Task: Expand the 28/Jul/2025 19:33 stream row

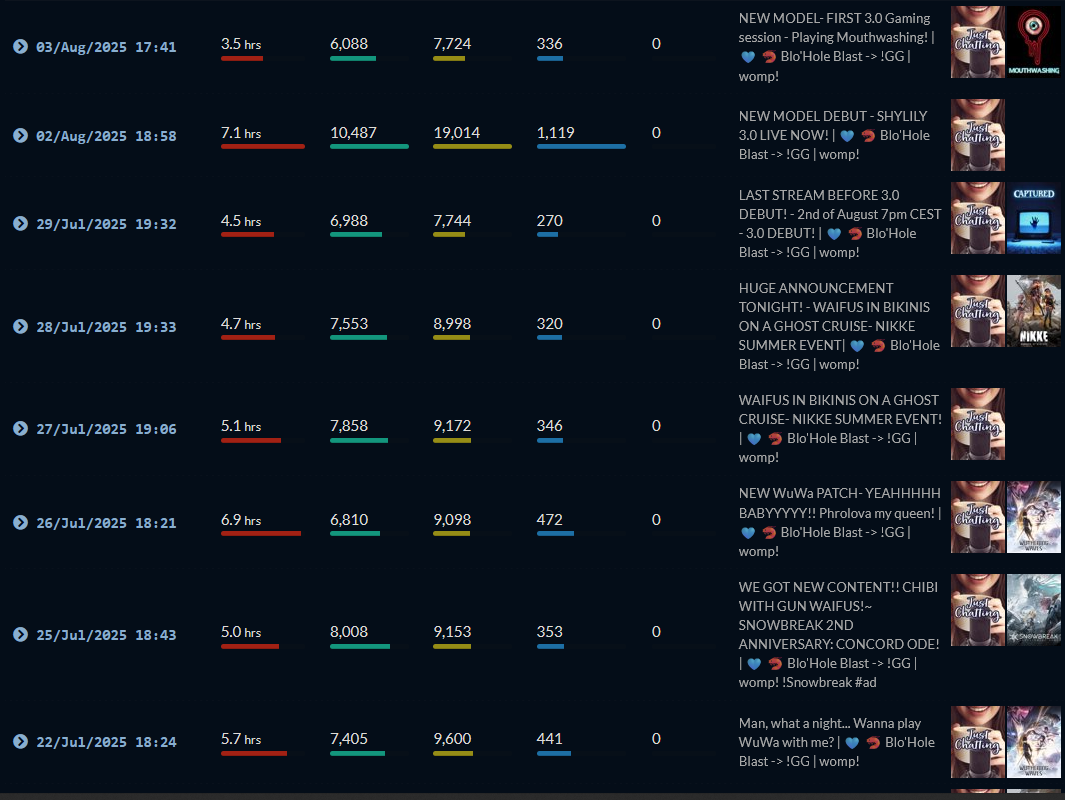Action: point(20,326)
